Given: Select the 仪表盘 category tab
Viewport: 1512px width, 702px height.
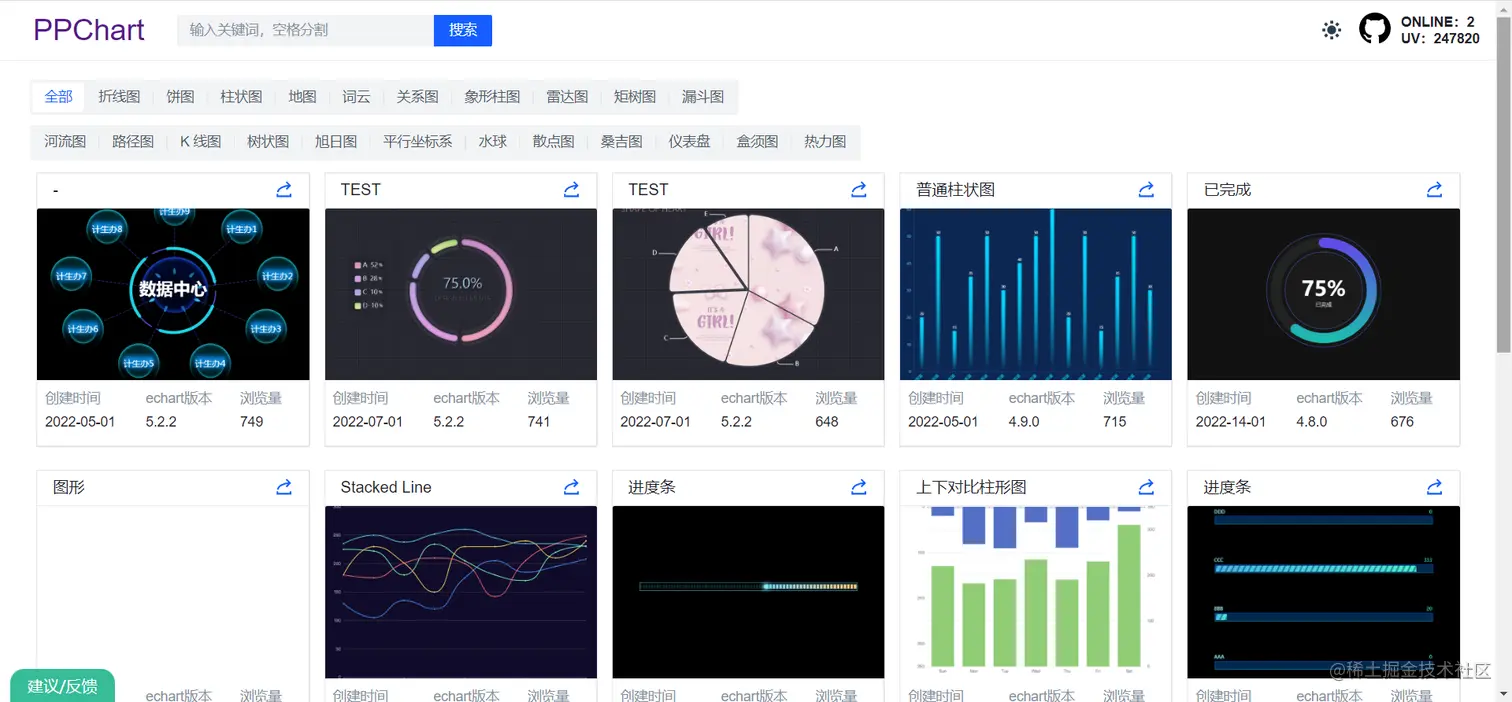Looking at the screenshot, I should [689, 142].
